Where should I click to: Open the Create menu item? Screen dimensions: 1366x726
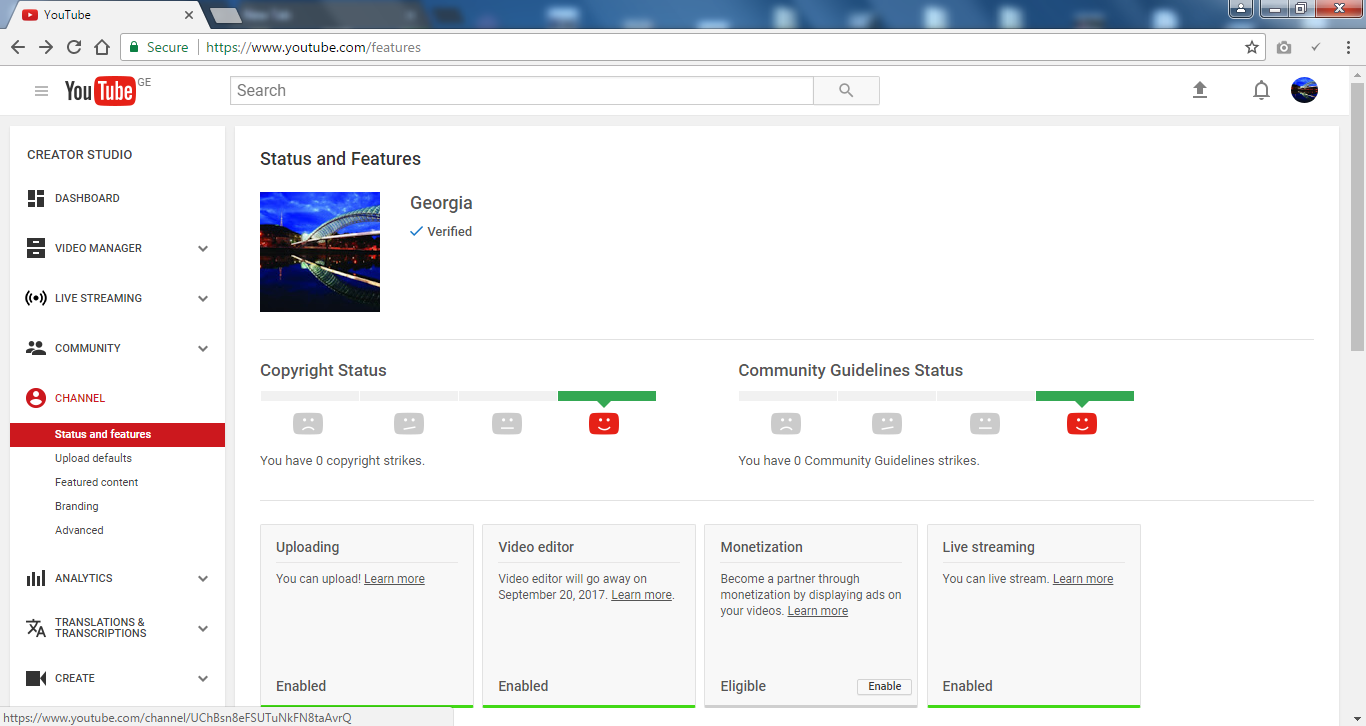[75, 678]
